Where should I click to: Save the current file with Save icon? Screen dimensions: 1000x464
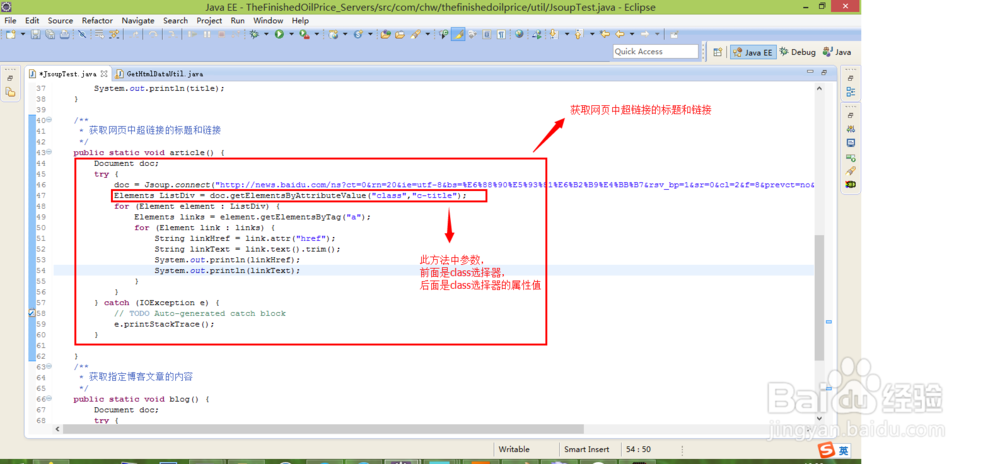coord(35,34)
